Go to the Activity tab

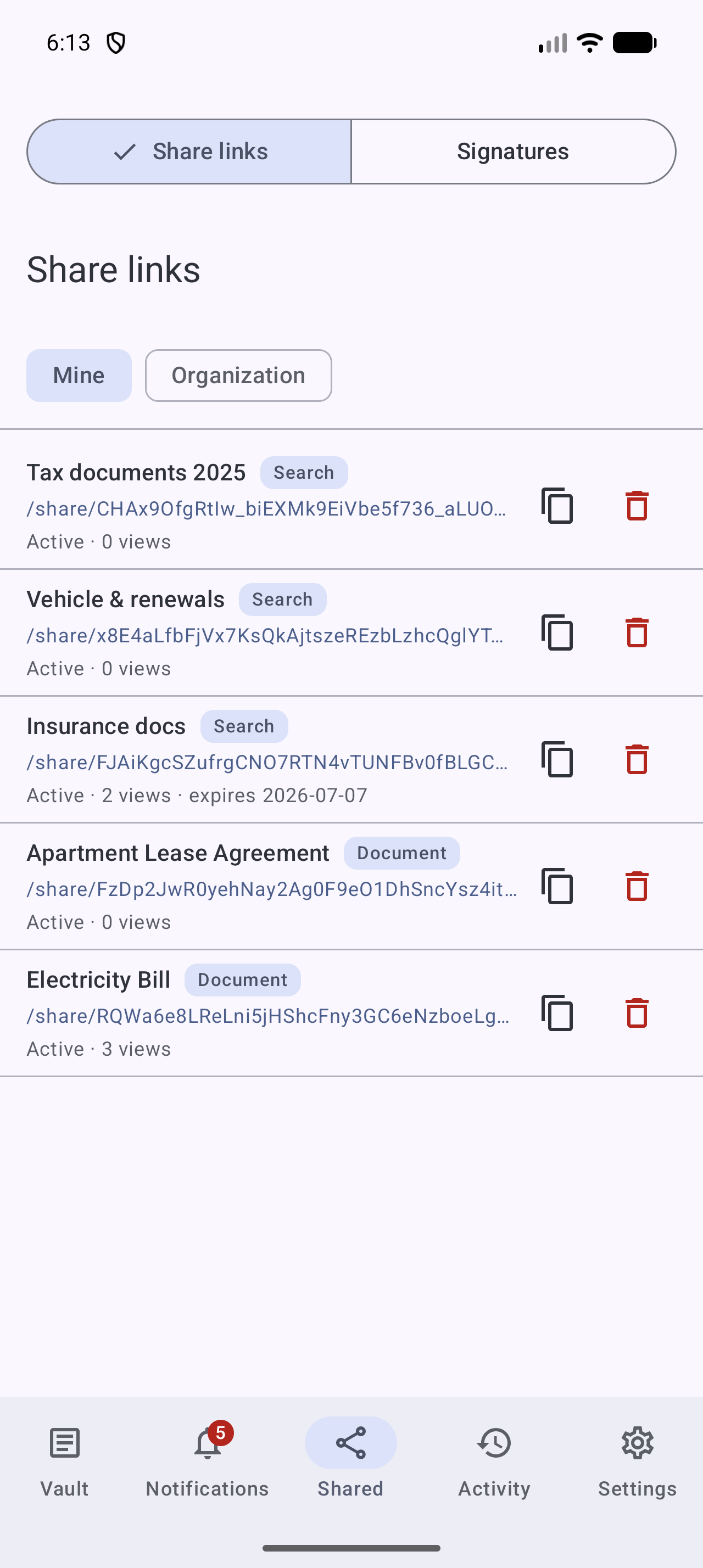tap(494, 1461)
